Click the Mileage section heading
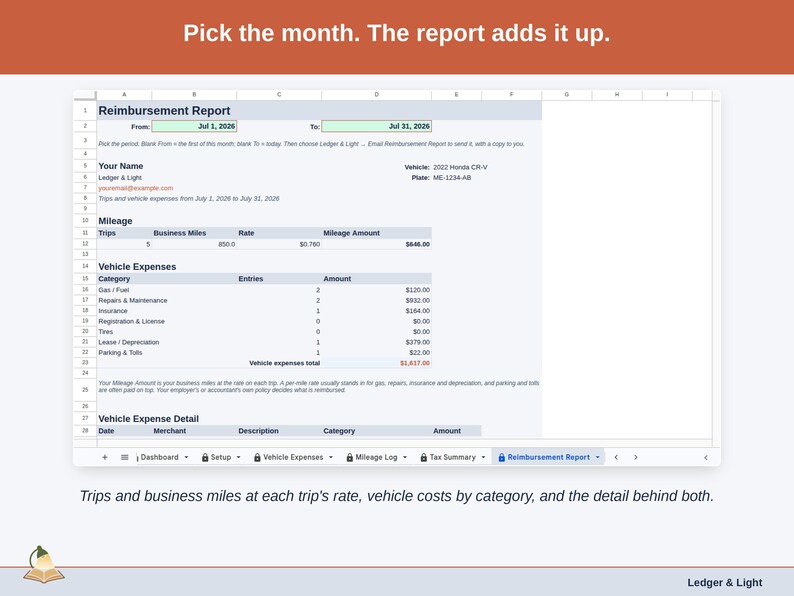Viewport: 794px width, 596px height. click(115, 221)
